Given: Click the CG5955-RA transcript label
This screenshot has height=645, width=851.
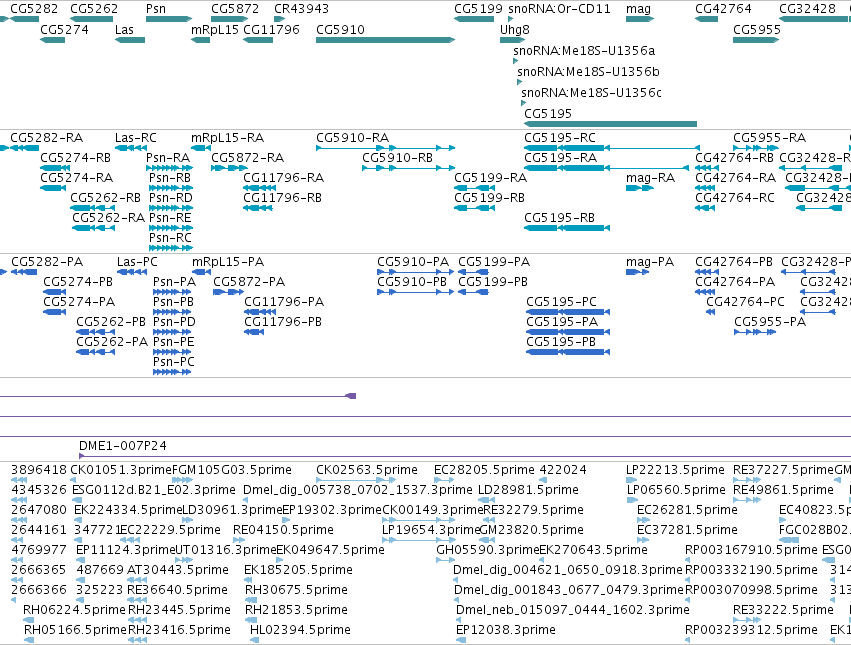Looking at the screenshot, I should pyautogui.click(x=770, y=138).
